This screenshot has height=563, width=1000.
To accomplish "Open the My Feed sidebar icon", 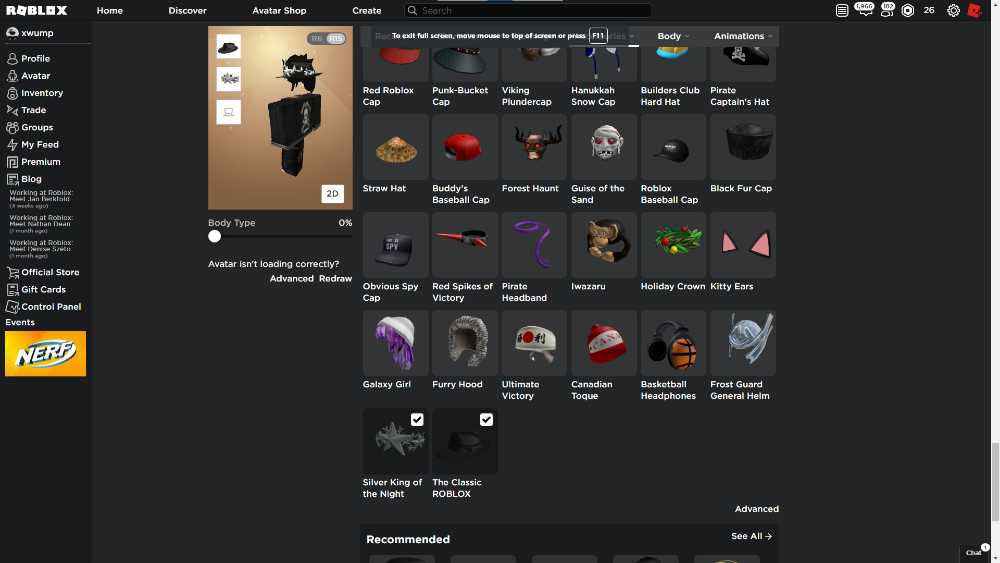I will click(x=12, y=145).
